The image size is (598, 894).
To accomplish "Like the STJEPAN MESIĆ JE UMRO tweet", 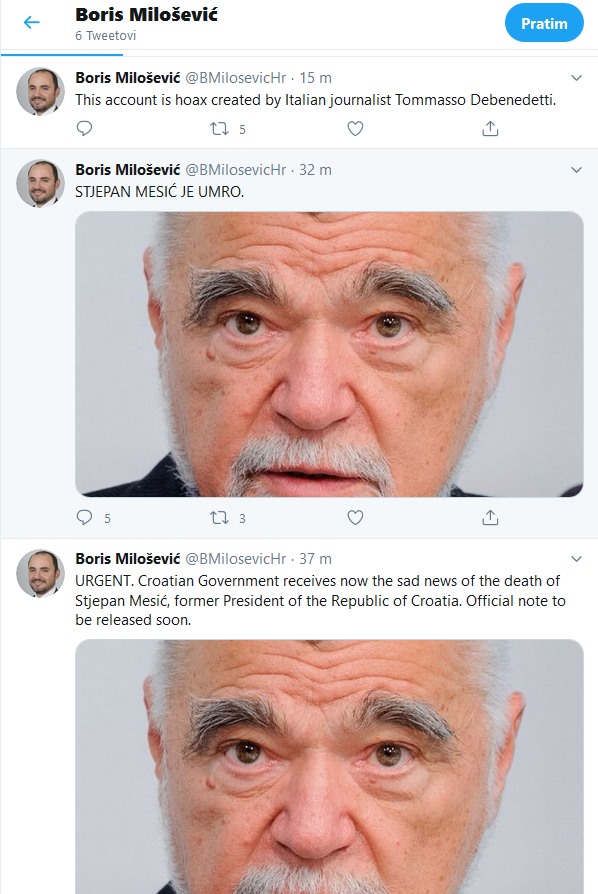I will (x=354, y=517).
